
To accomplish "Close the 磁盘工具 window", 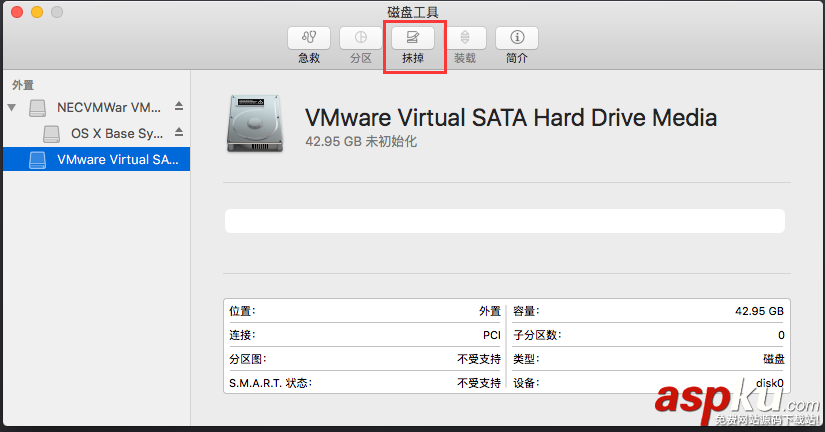I will pyautogui.click(x=17, y=12).
